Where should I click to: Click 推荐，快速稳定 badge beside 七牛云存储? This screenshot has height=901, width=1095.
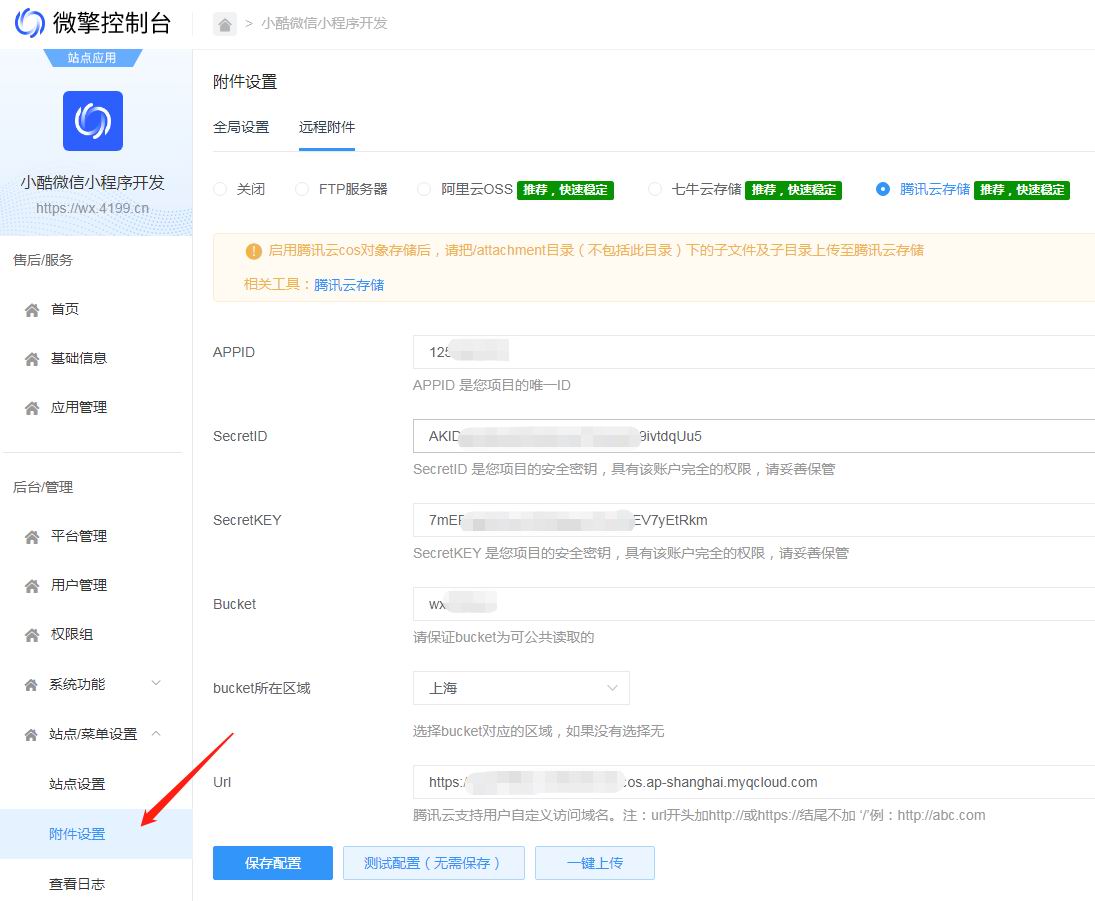pyautogui.click(x=793, y=190)
